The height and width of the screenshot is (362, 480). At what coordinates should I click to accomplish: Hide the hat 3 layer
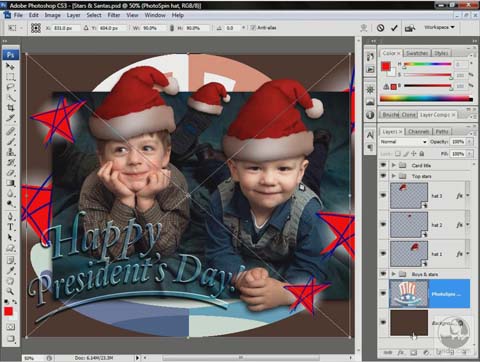pyautogui.click(x=383, y=195)
